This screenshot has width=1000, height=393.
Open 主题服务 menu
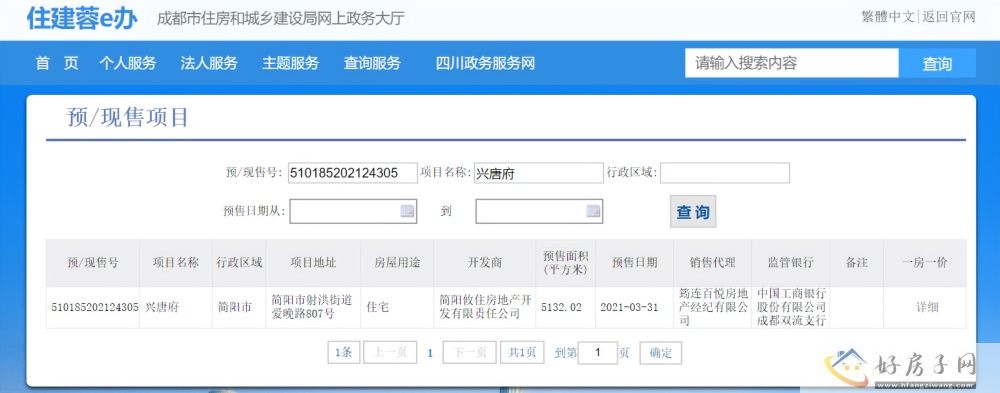pyautogui.click(x=290, y=63)
